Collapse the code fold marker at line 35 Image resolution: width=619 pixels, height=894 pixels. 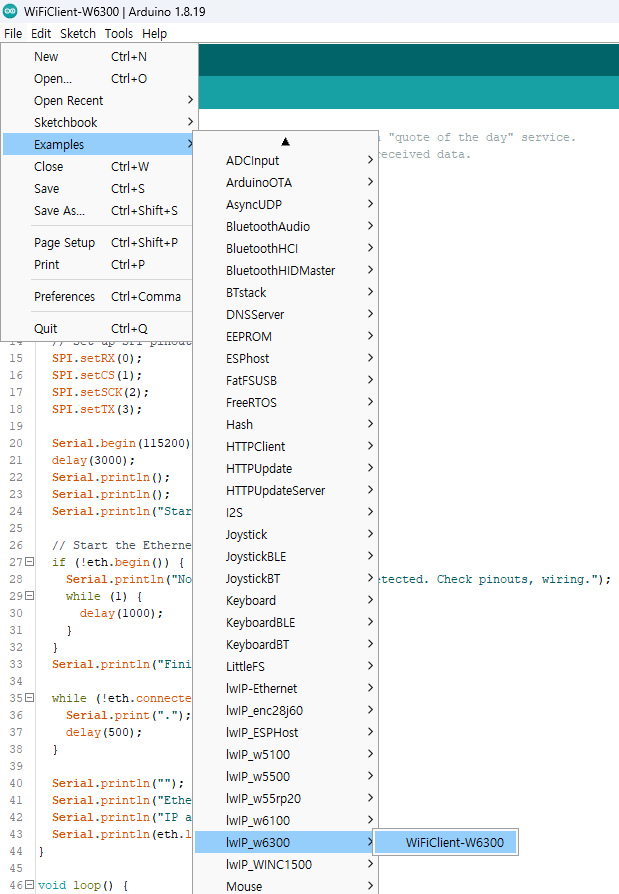(29, 698)
